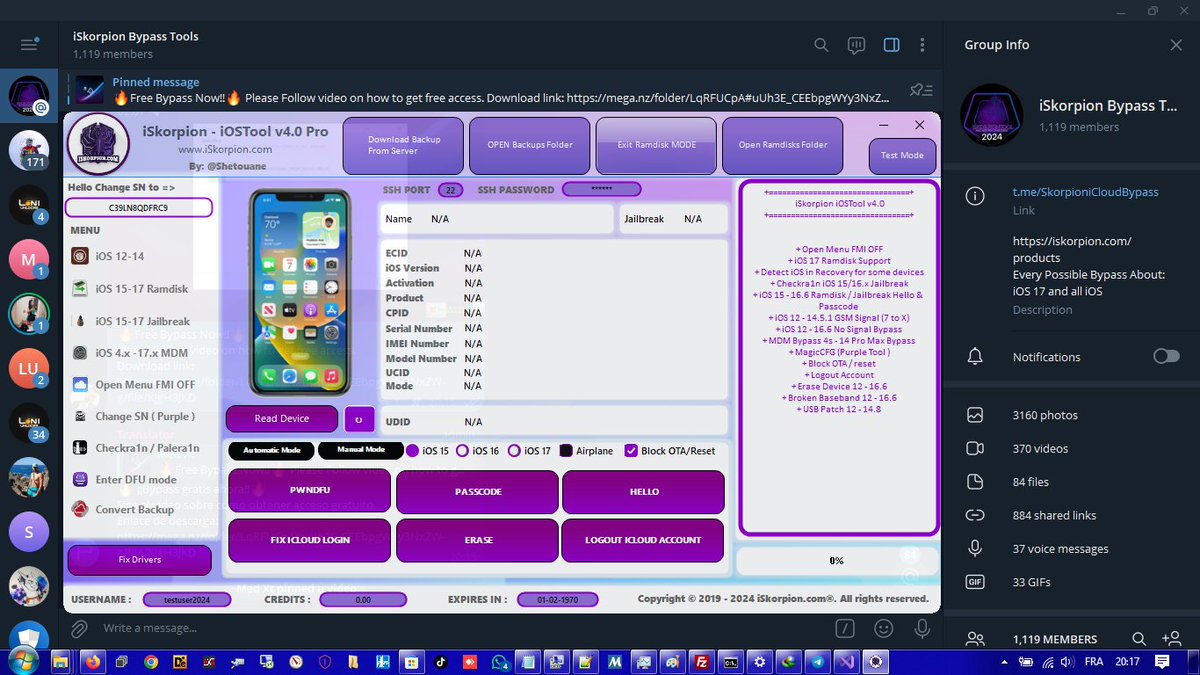Screen dimensions: 1200x675
Task: Select iOS 15-17 Ramdisk in the menu
Action: (x=130, y=289)
